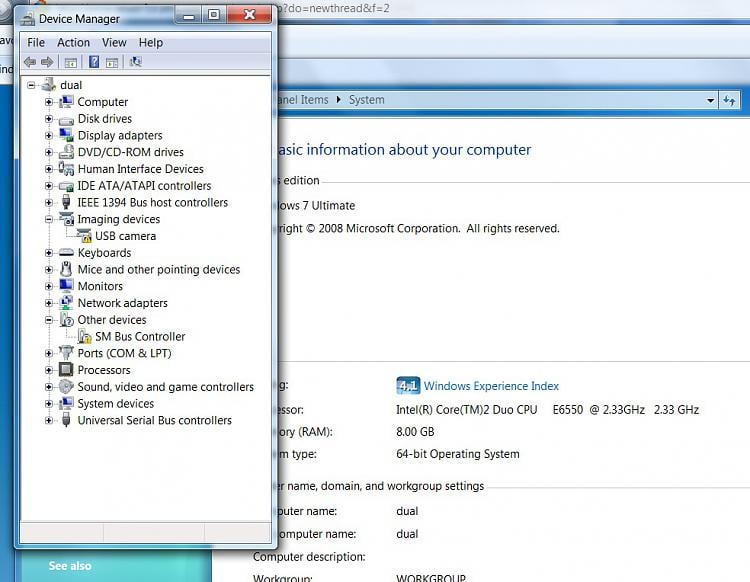Click the breadcrumb arrow before System
This screenshot has height=582, width=750.
click(x=339, y=99)
